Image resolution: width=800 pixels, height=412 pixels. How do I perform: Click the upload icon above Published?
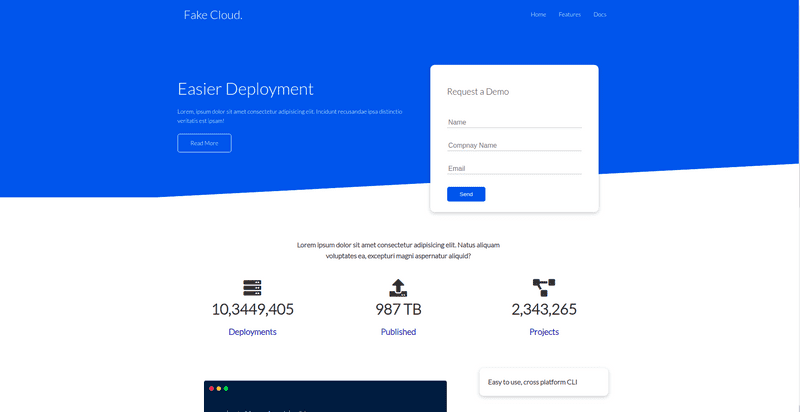[398, 288]
